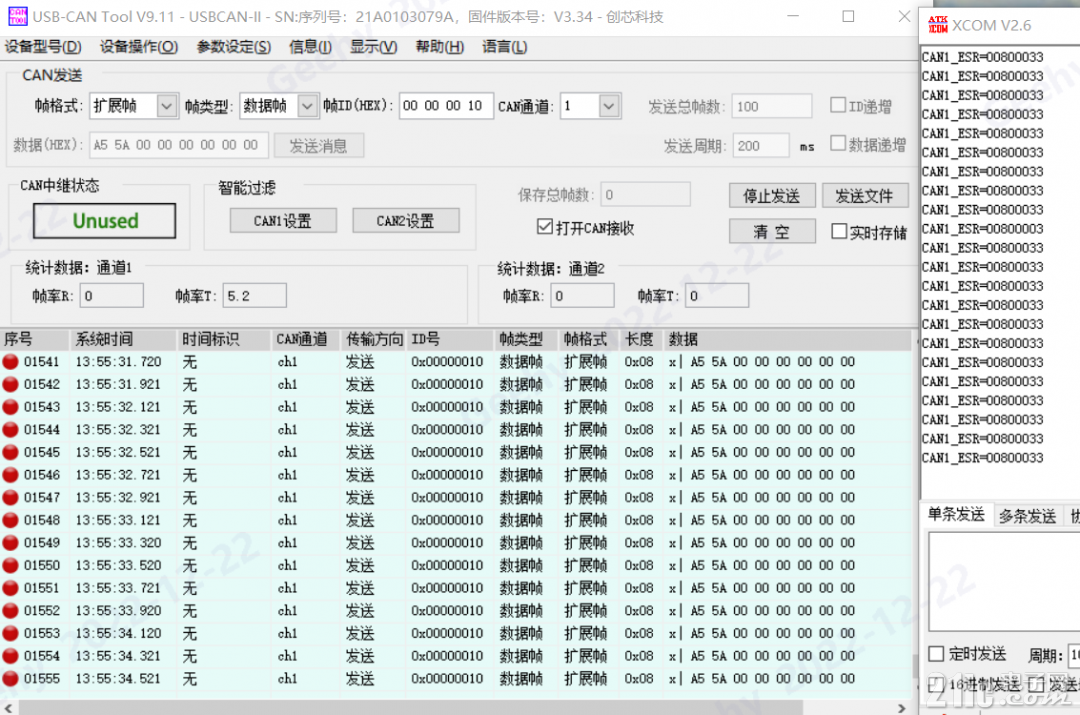Click red status dot of row 01553
1080x715 pixels.
(x=10, y=633)
